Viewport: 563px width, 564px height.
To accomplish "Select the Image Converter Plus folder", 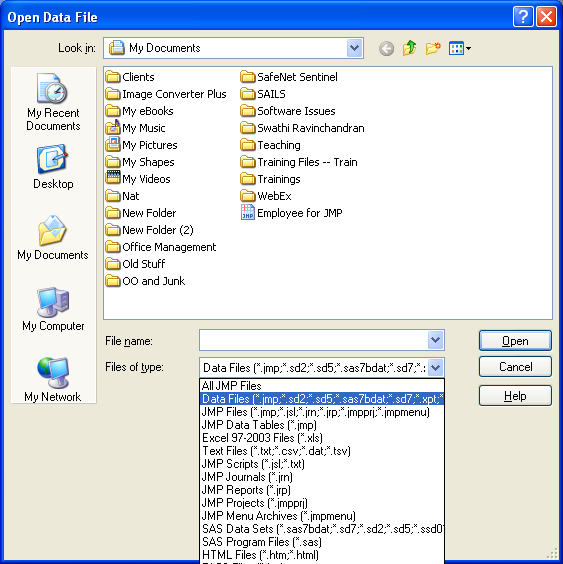I will pos(166,94).
